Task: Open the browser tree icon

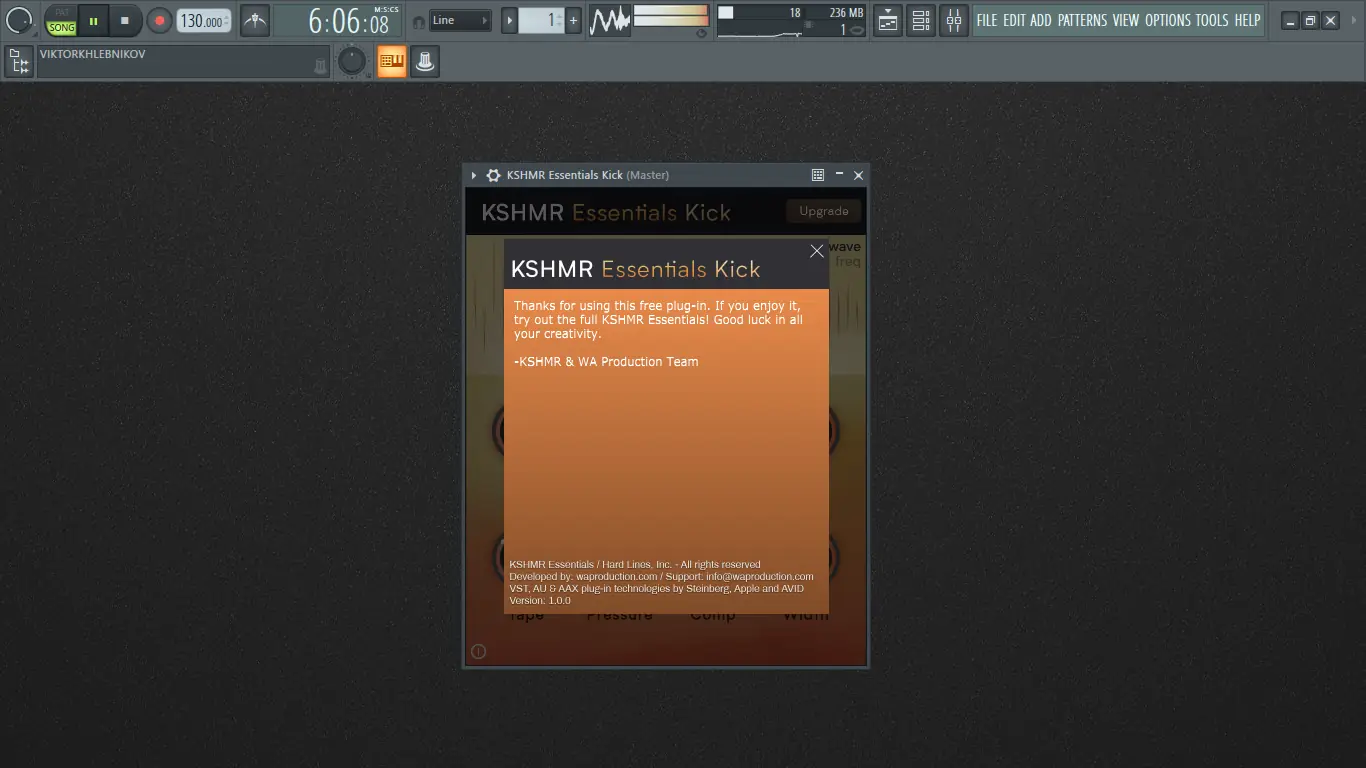Action: (x=18, y=62)
